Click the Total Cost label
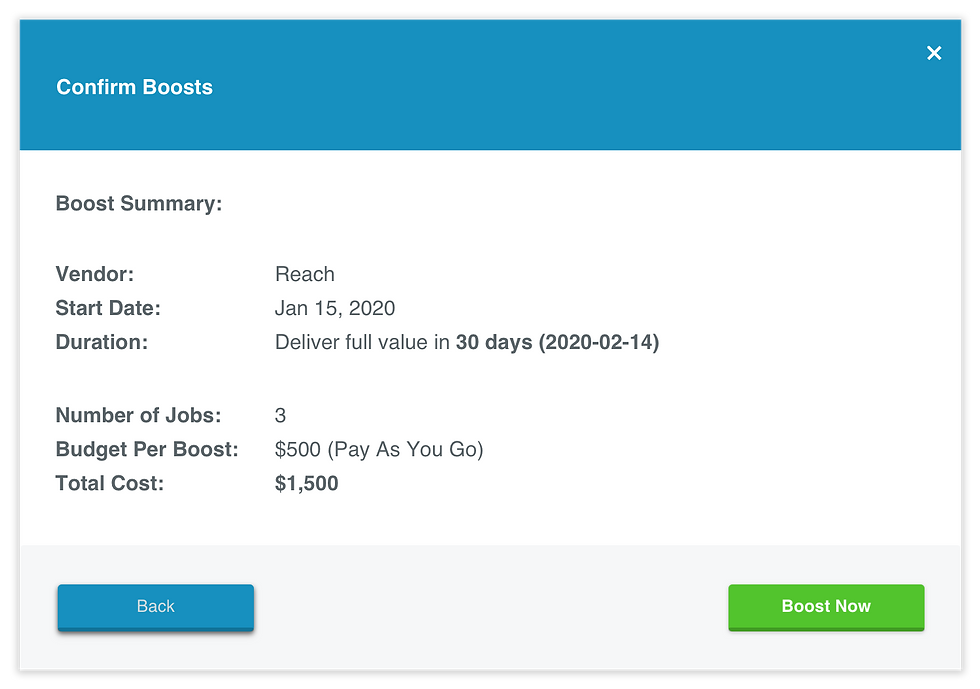This screenshot has width=980, height=689. pos(109,483)
